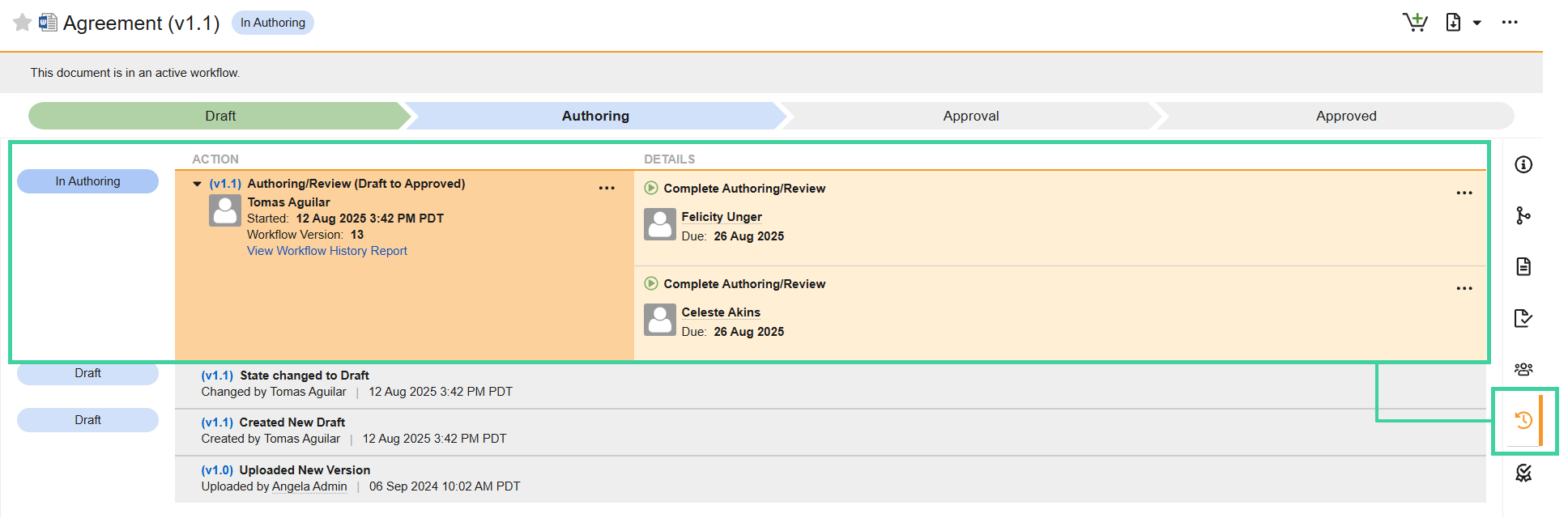Screen dimensions: 1568x518
Task: Expand the download options dropdown arrow
Action: [1477, 23]
